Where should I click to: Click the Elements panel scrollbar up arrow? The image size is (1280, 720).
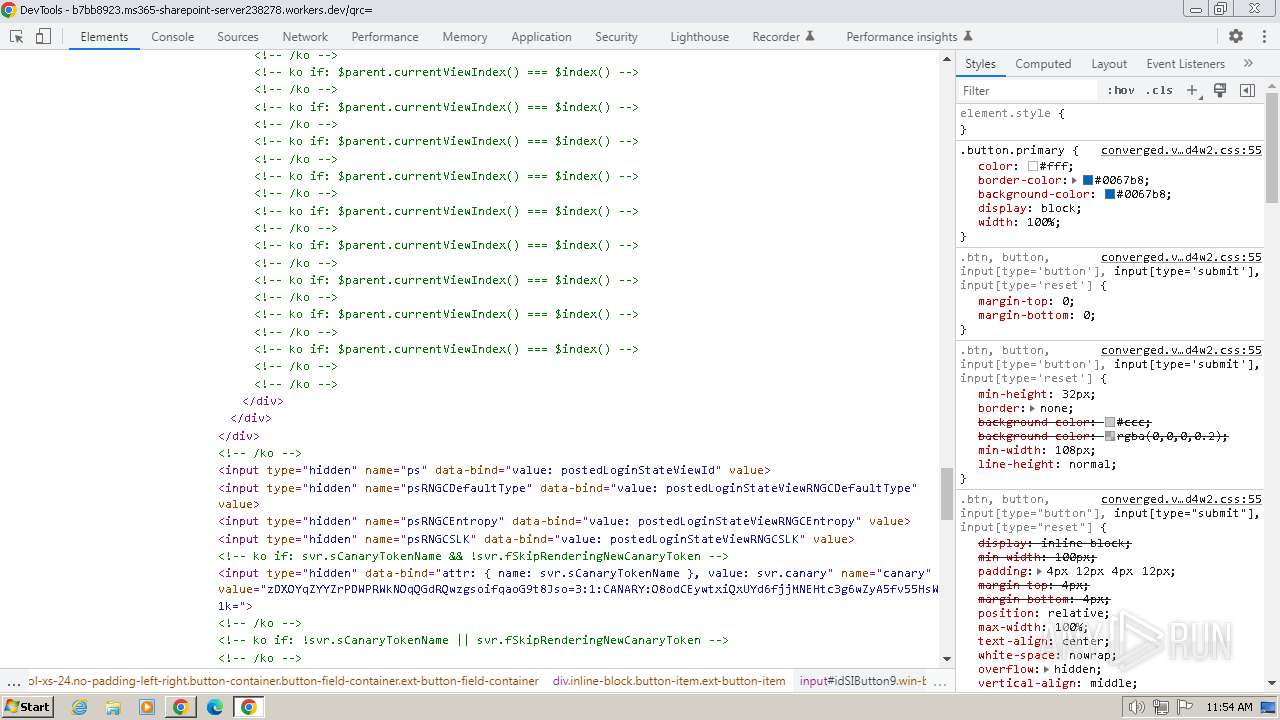point(947,59)
